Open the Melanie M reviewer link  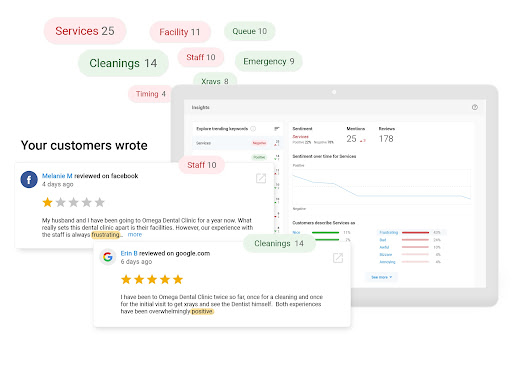pyautogui.click(x=57, y=176)
